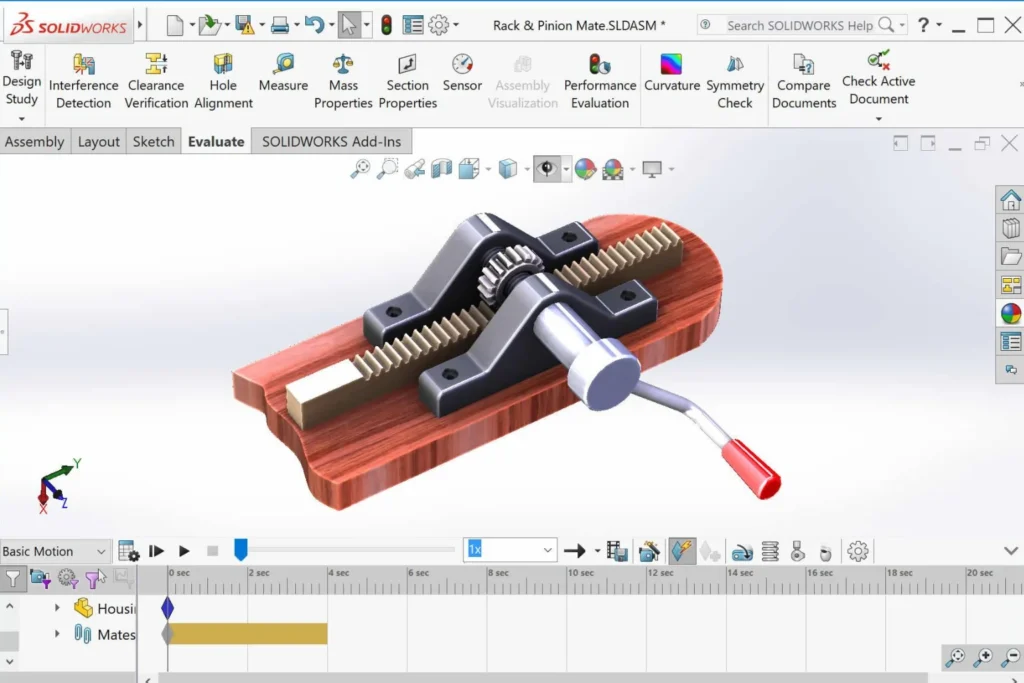Switch to the Sketch tab

153,142
